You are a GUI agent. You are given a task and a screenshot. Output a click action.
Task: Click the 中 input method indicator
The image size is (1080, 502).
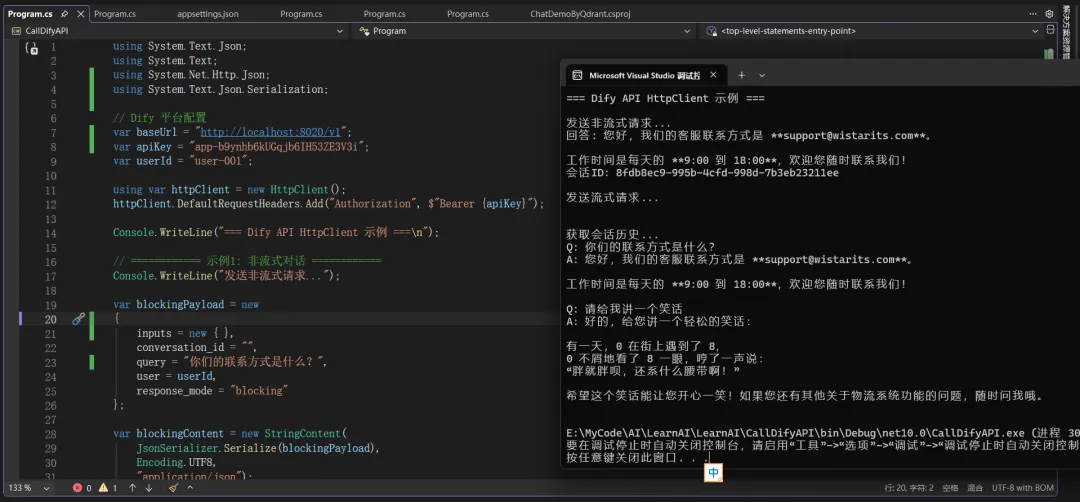click(x=714, y=472)
